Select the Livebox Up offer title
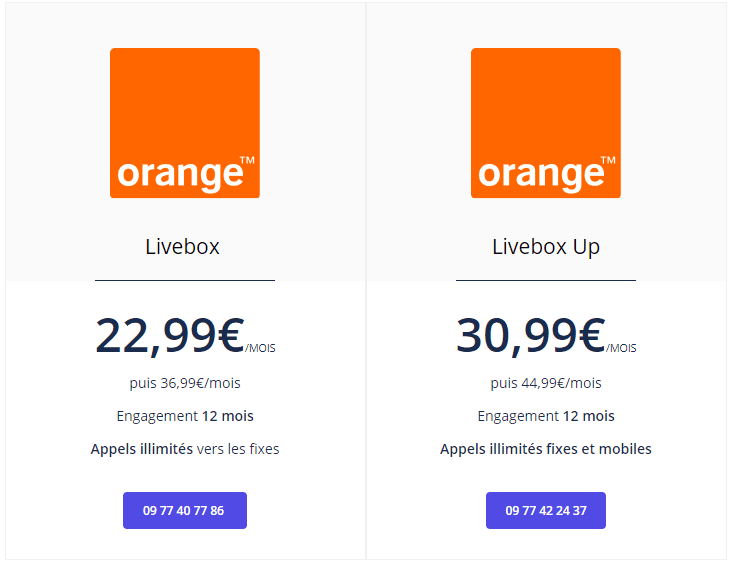This screenshot has height=565, width=733. tap(546, 246)
